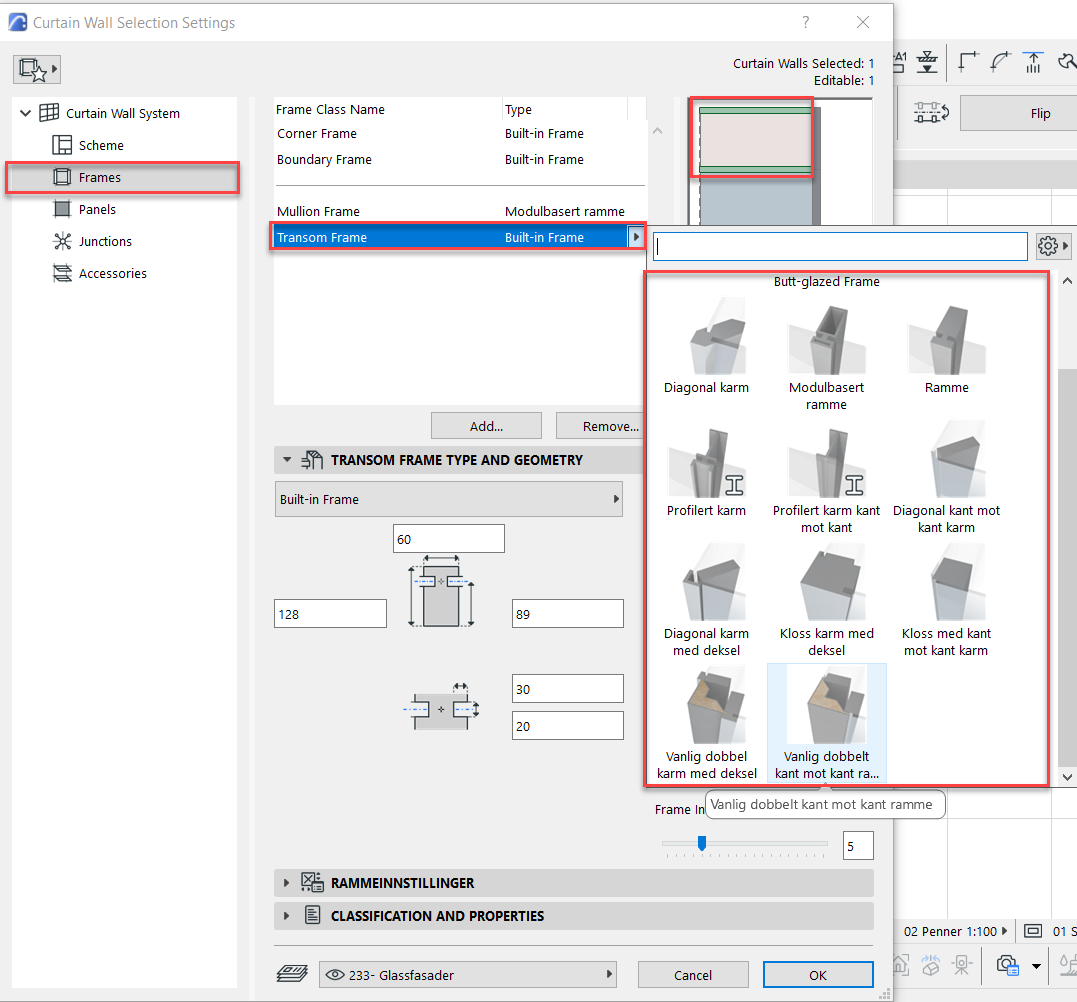Click the gravity icon in background toolbar
Image resolution: width=1077 pixels, height=1002 pixels.
927,62
